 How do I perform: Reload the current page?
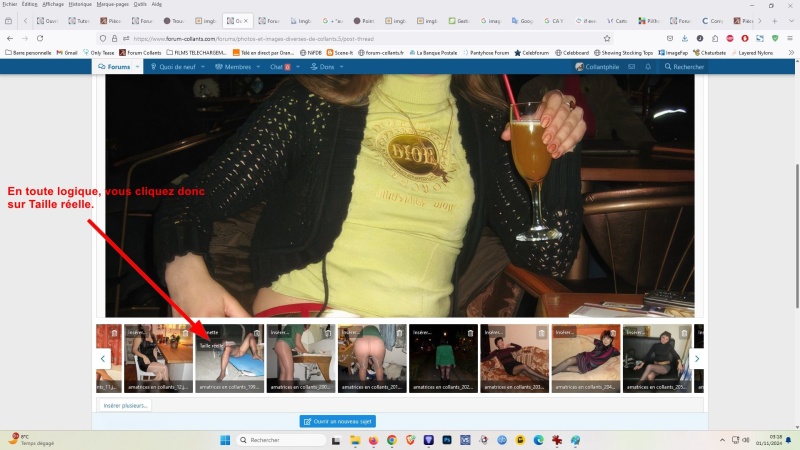click(x=40, y=38)
